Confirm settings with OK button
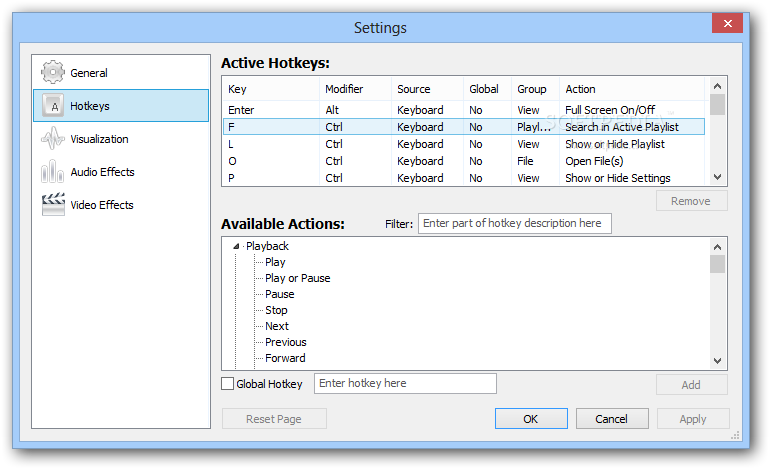Image resolution: width=770 pixels, height=469 pixels. point(531,419)
